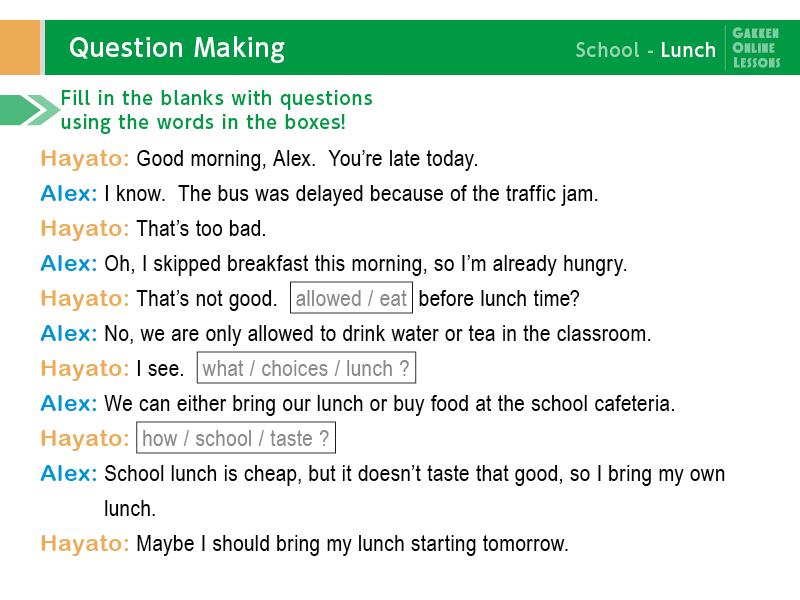This screenshot has height=600, width=800.
Task: Click the "School" text in header
Action: point(607,50)
